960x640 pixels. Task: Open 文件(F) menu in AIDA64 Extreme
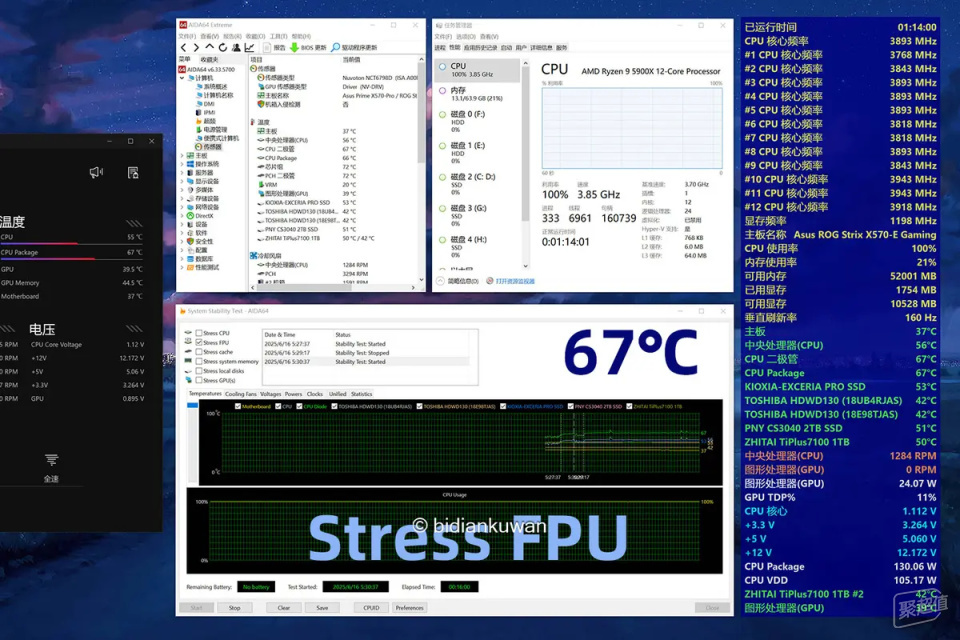point(187,36)
